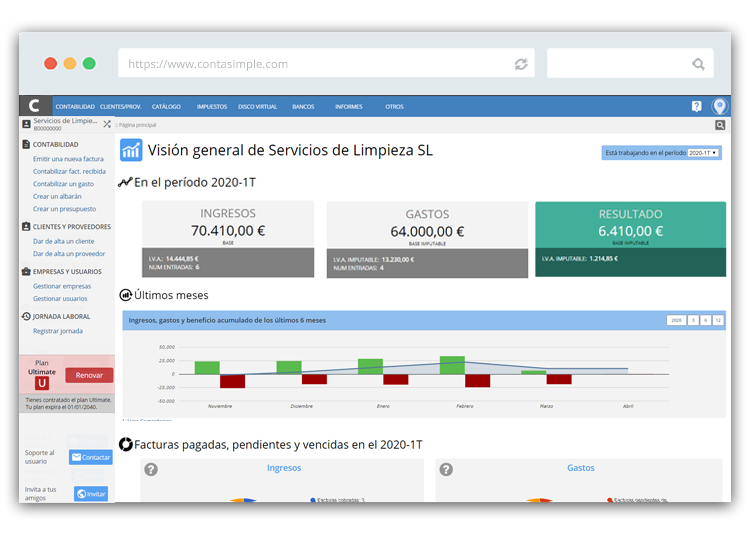Click the trend line icon beside En el período
This screenshot has width=750, height=556.
(x=125, y=182)
